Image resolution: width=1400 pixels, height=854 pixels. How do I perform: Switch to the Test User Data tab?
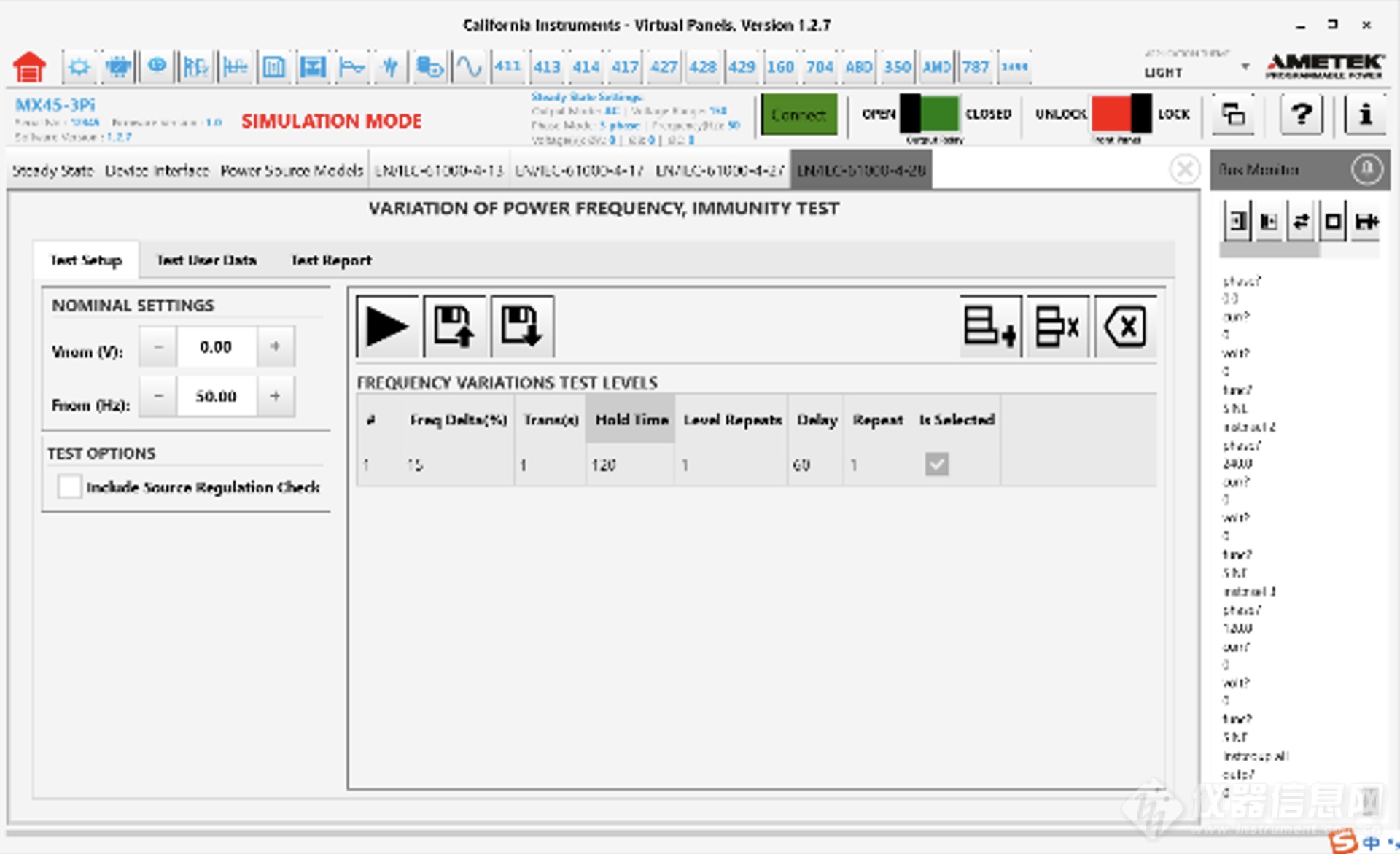206,260
